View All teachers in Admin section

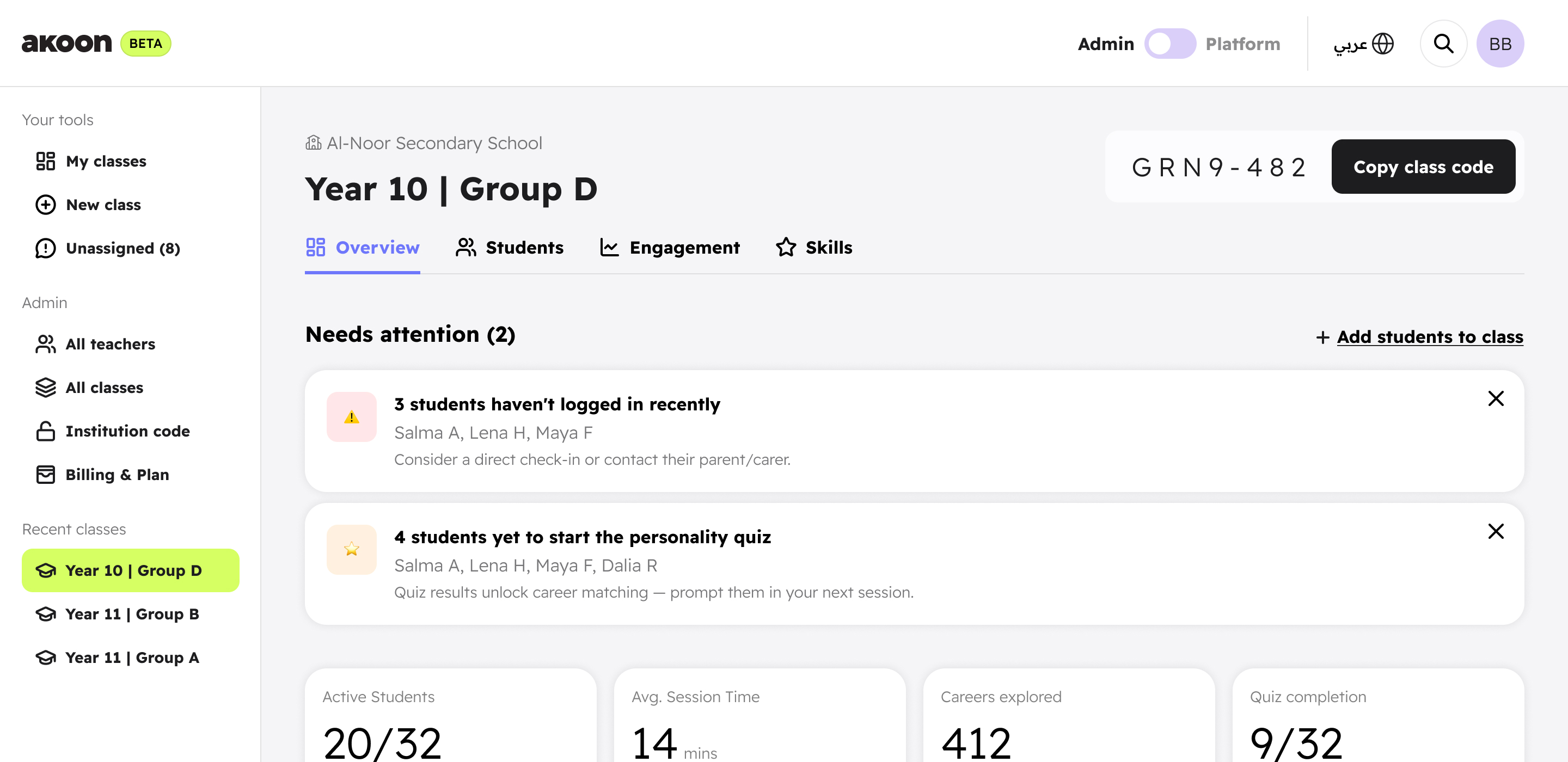pyautogui.click(x=96, y=344)
